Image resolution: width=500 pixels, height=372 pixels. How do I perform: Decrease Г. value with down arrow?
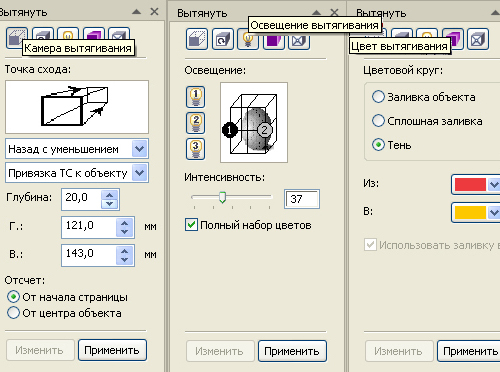125,232
